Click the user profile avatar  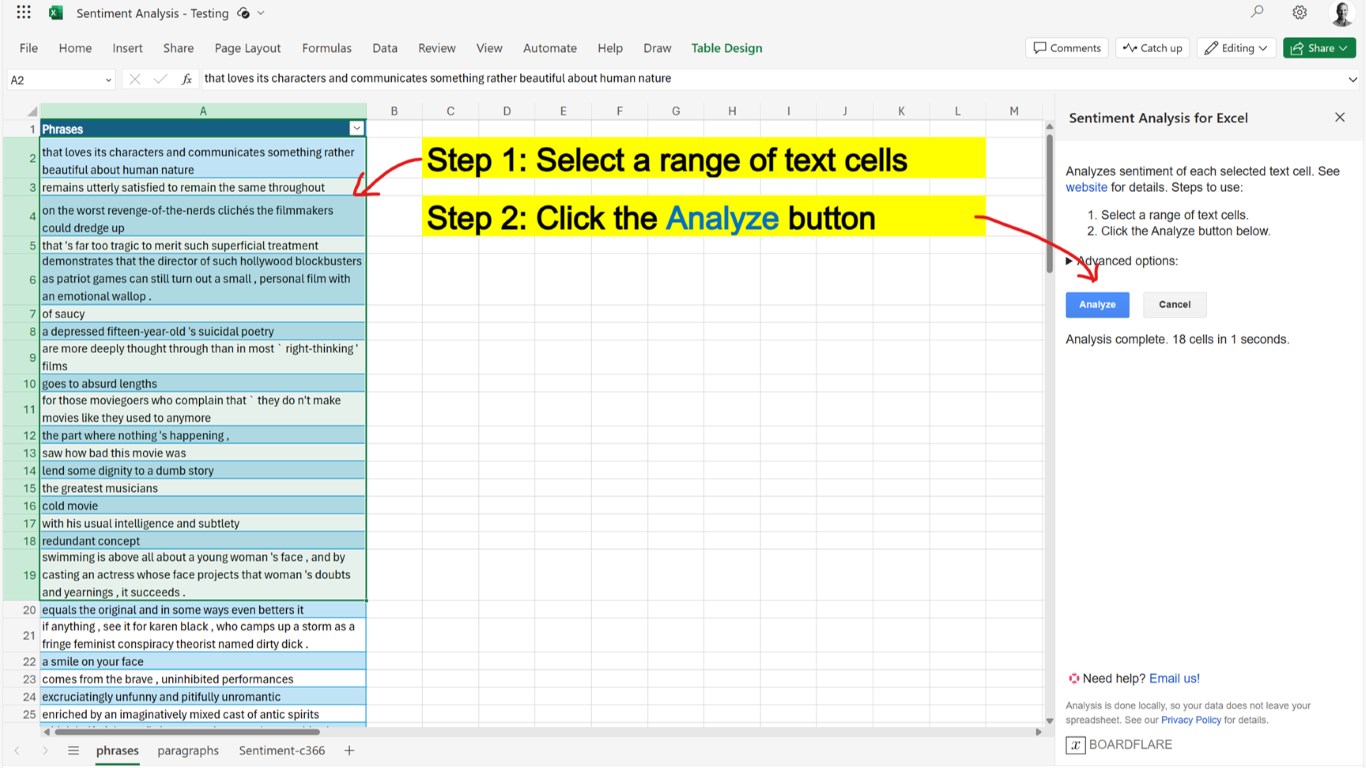pos(1342,13)
